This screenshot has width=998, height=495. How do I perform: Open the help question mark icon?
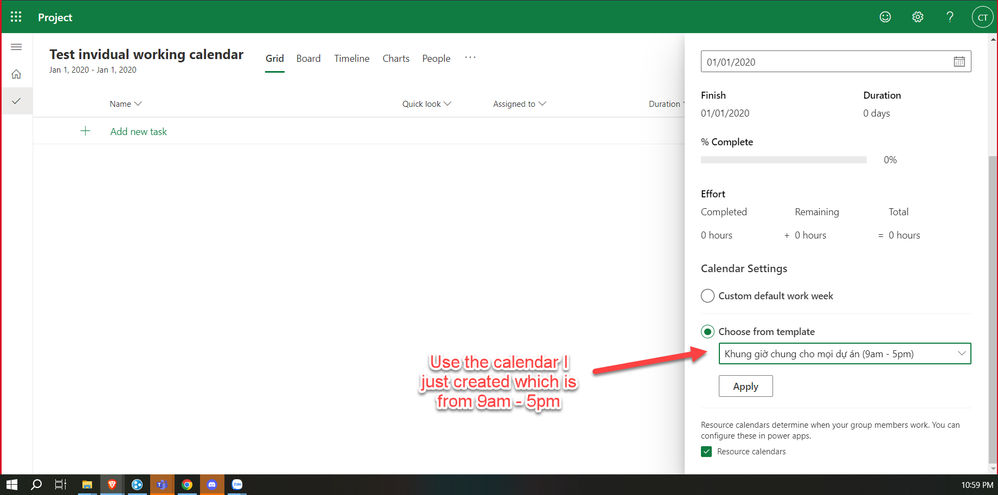pyautogui.click(x=950, y=17)
